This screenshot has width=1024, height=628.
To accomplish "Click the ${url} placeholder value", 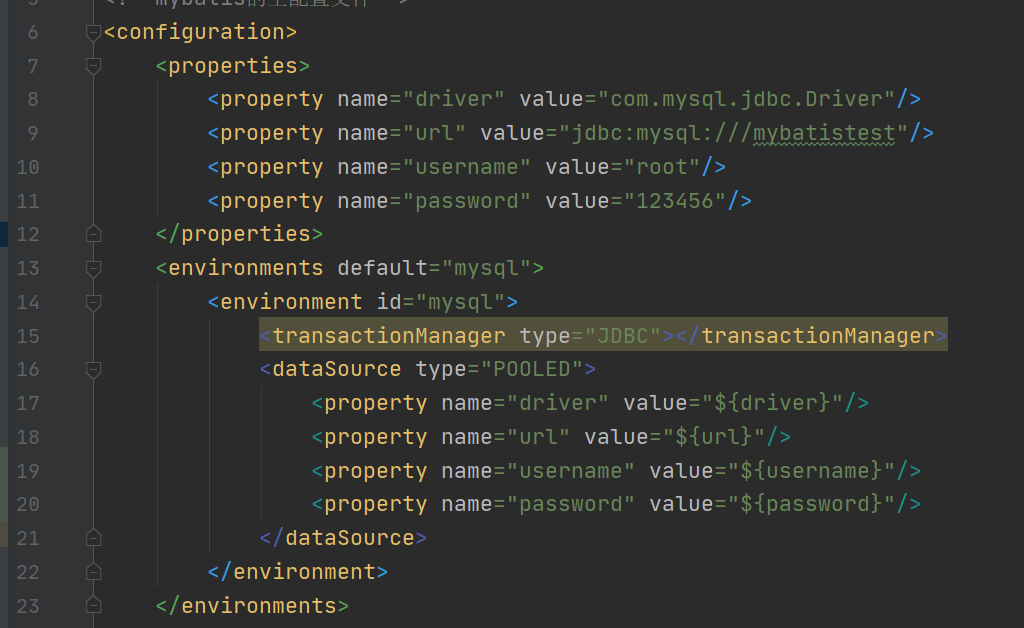I will click(x=713, y=437).
